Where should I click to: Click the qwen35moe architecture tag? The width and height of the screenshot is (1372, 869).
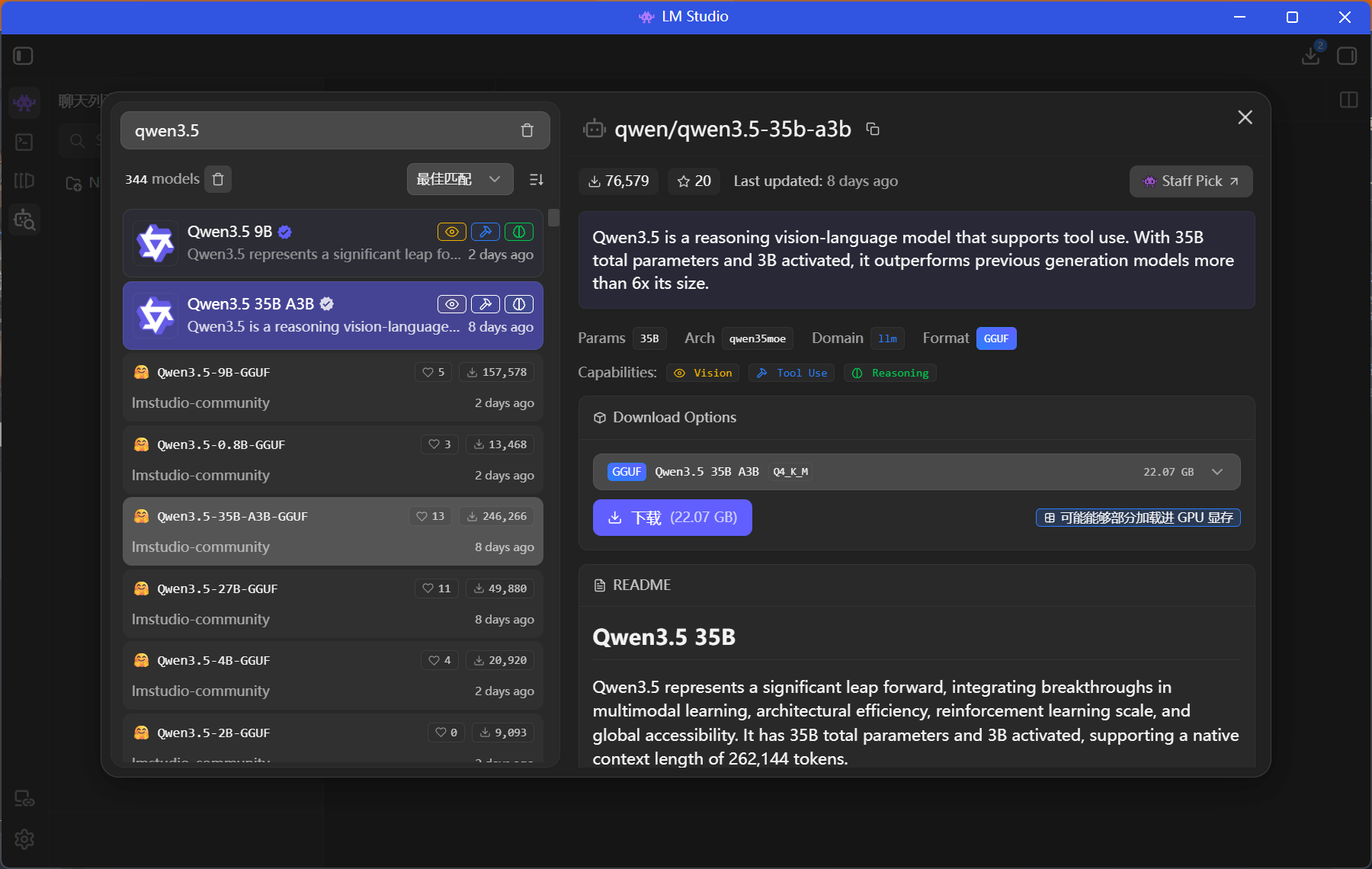pyautogui.click(x=758, y=338)
